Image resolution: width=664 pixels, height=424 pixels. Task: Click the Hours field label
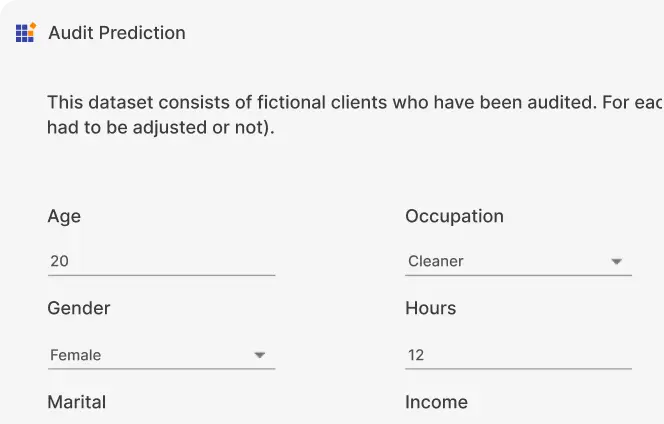(431, 308)
